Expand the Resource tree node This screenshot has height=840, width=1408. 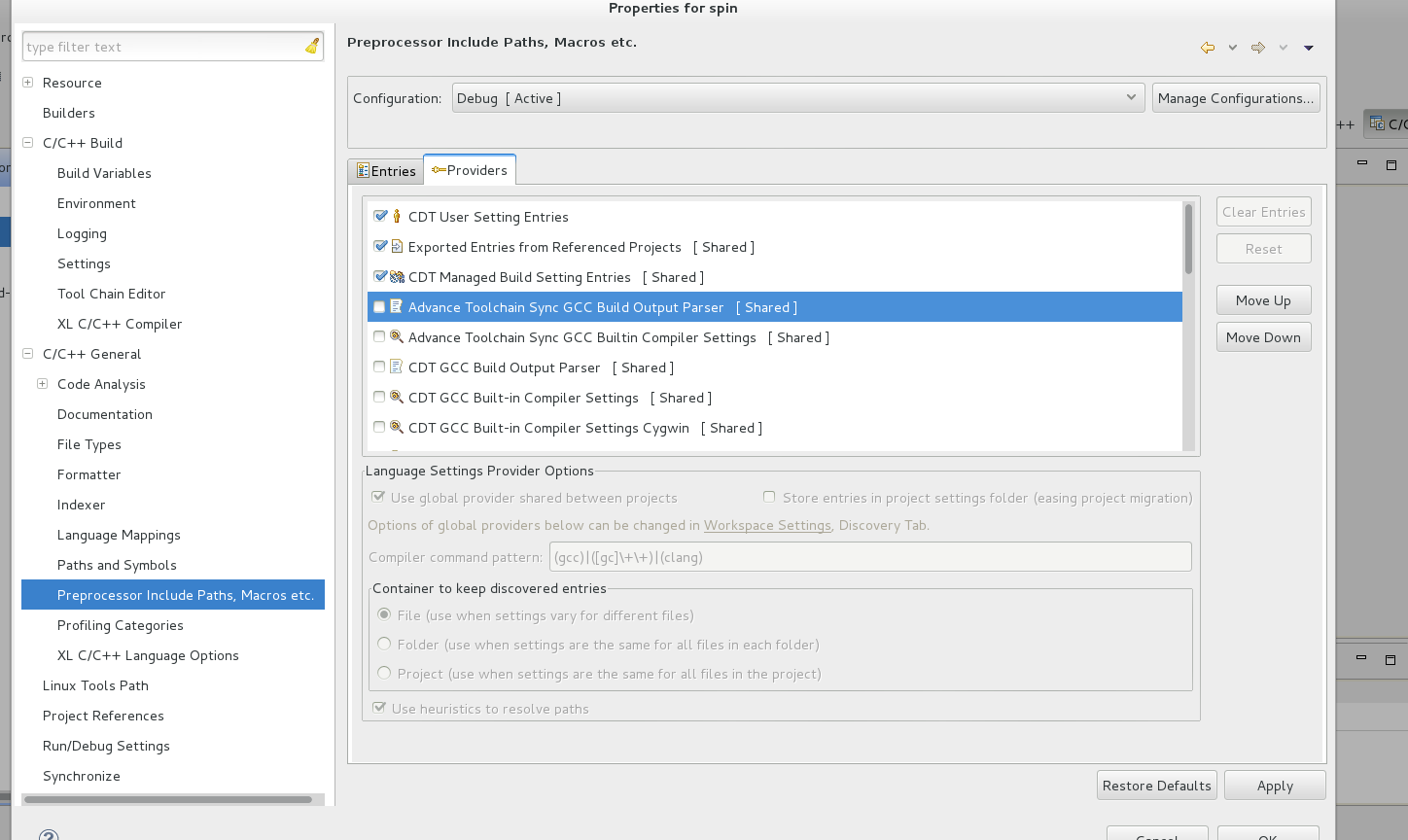28,83
